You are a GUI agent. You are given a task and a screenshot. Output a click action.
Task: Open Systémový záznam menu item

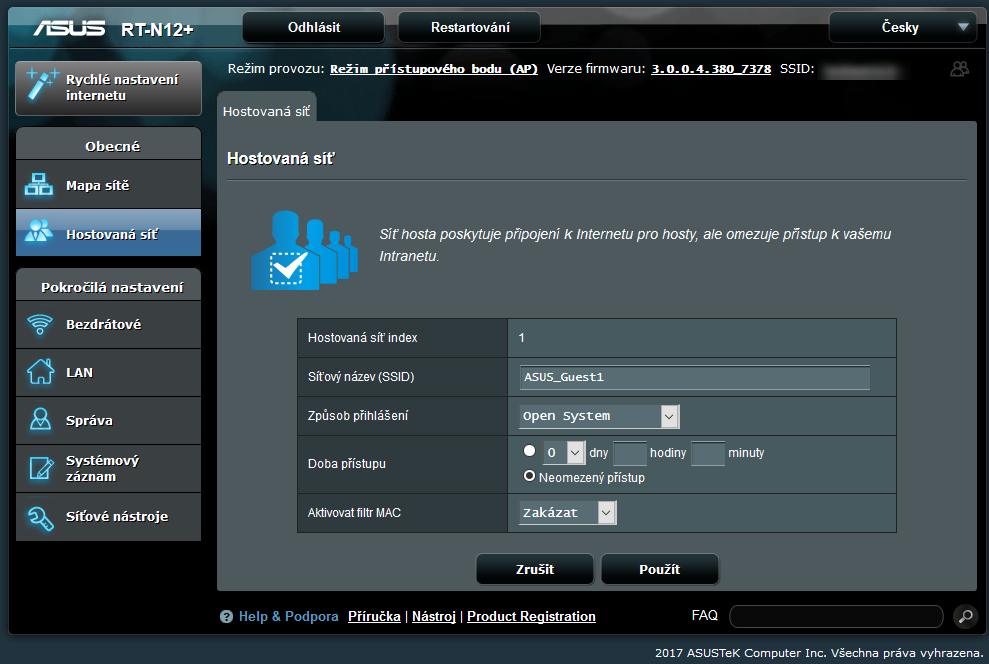(x=108, y=469)
